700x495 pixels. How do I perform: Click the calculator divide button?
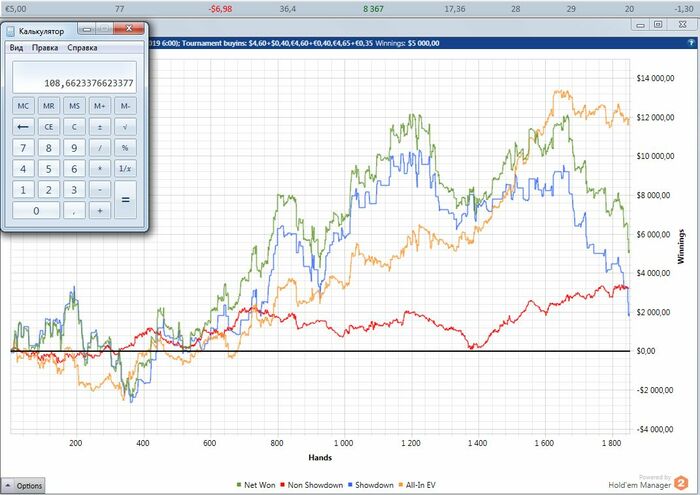(100, 148)
